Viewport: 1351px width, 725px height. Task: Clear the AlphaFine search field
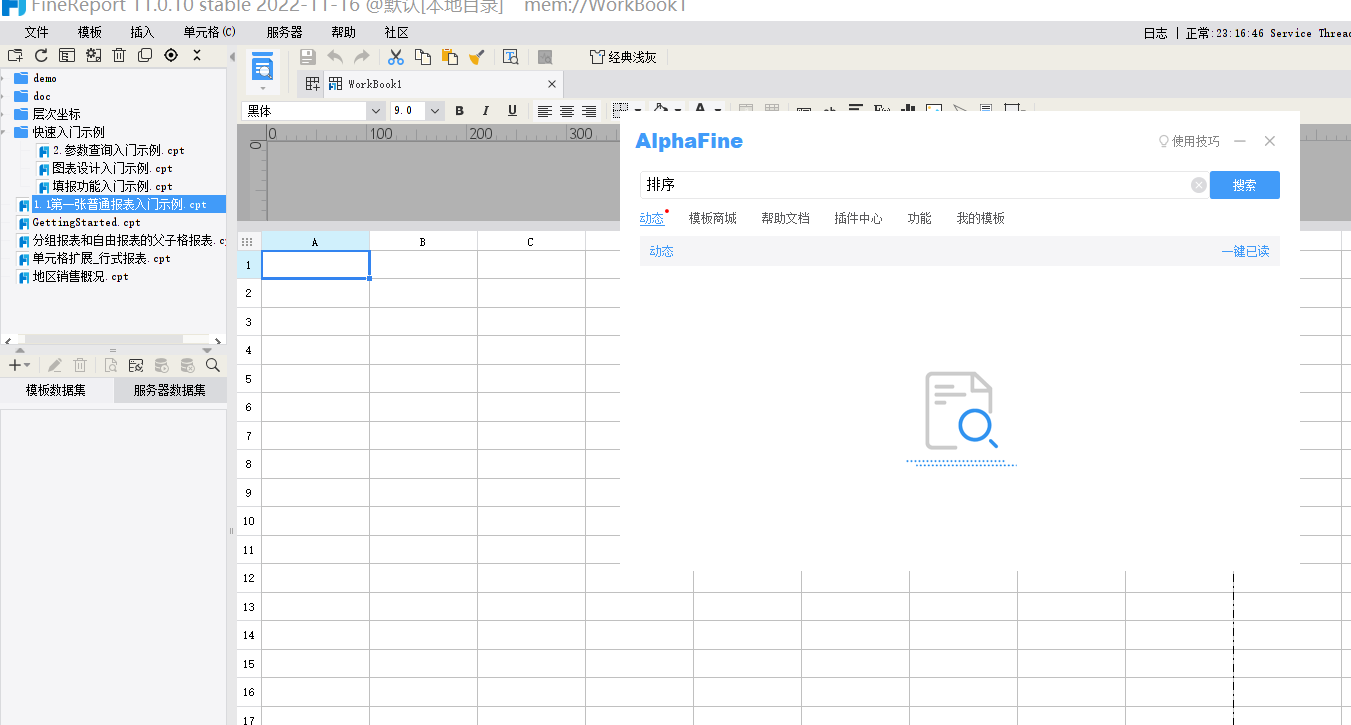1198,185
